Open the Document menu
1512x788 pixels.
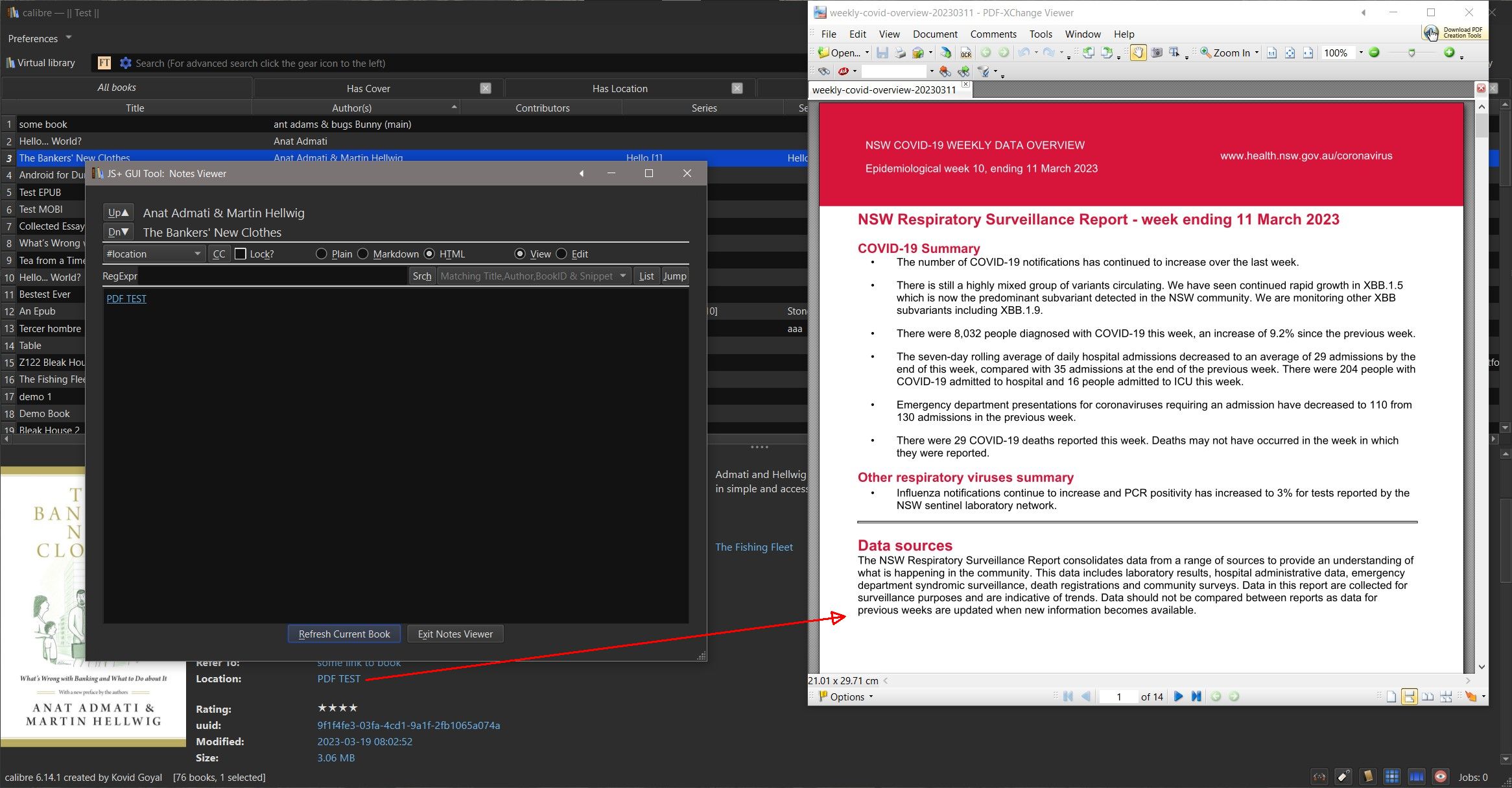coord(934,34)
